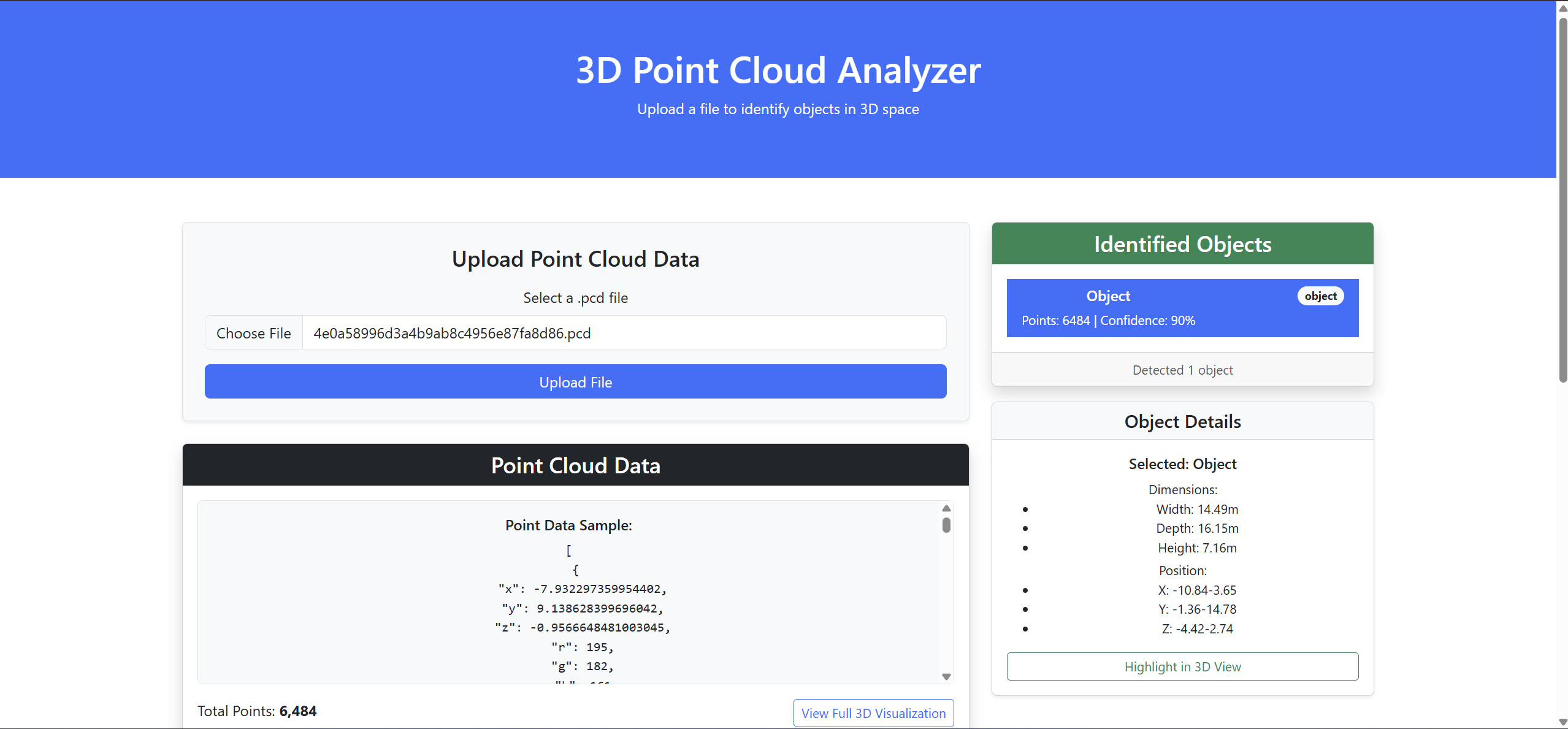This screenshot has height=729, width=1568.
Task: Click the Choose File button
Action: pos(253,333)
